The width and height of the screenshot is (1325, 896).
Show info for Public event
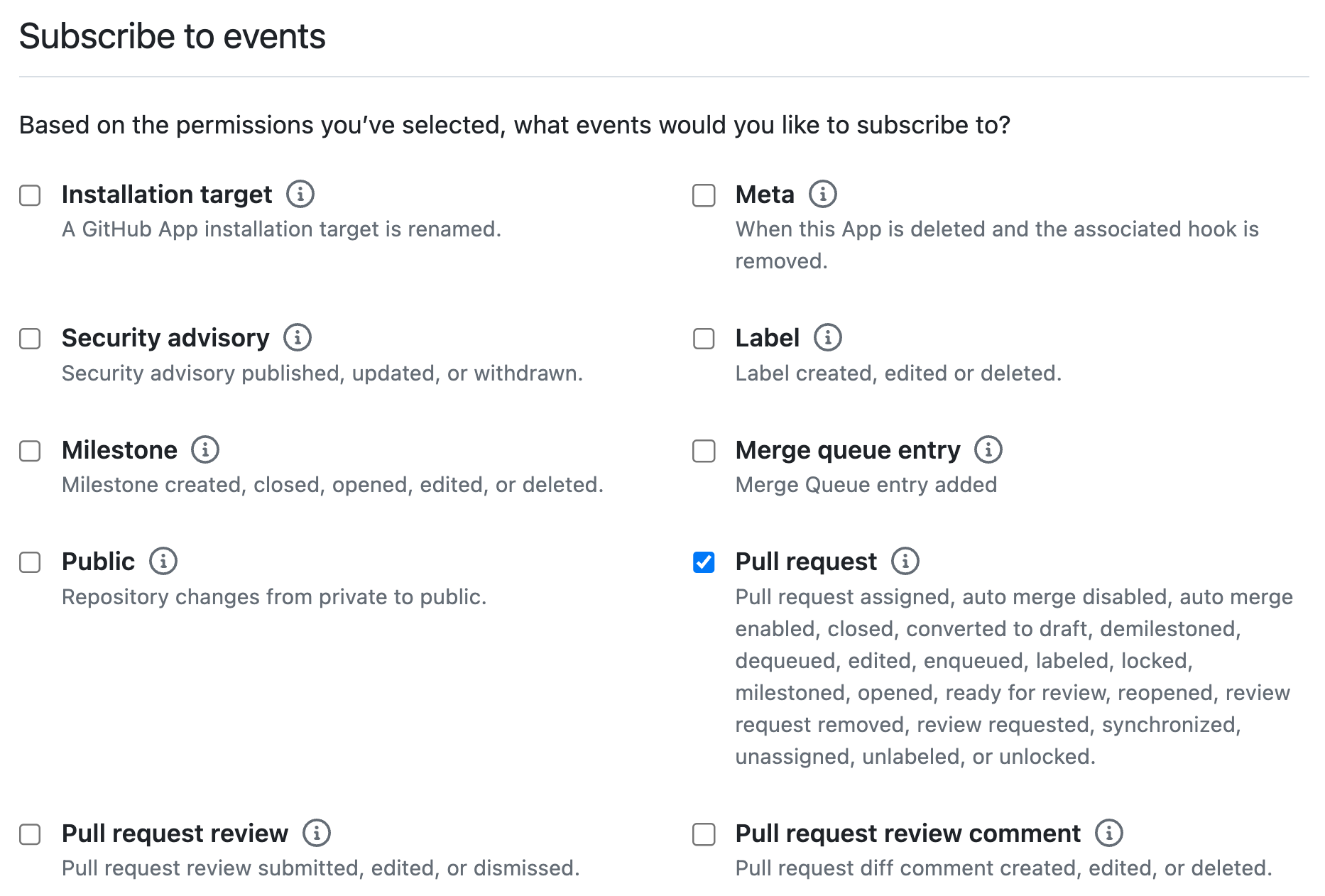163,561
